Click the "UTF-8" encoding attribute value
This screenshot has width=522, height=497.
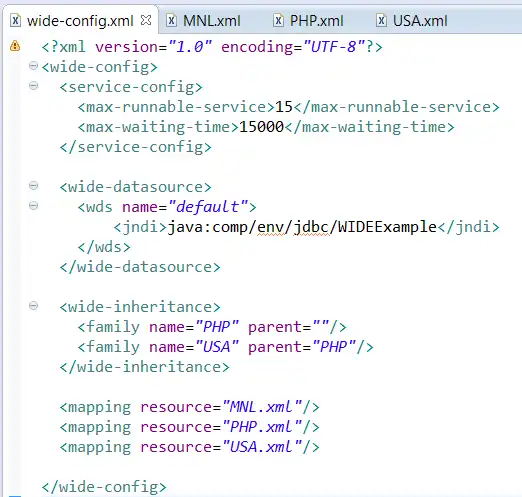pos(334,47)
